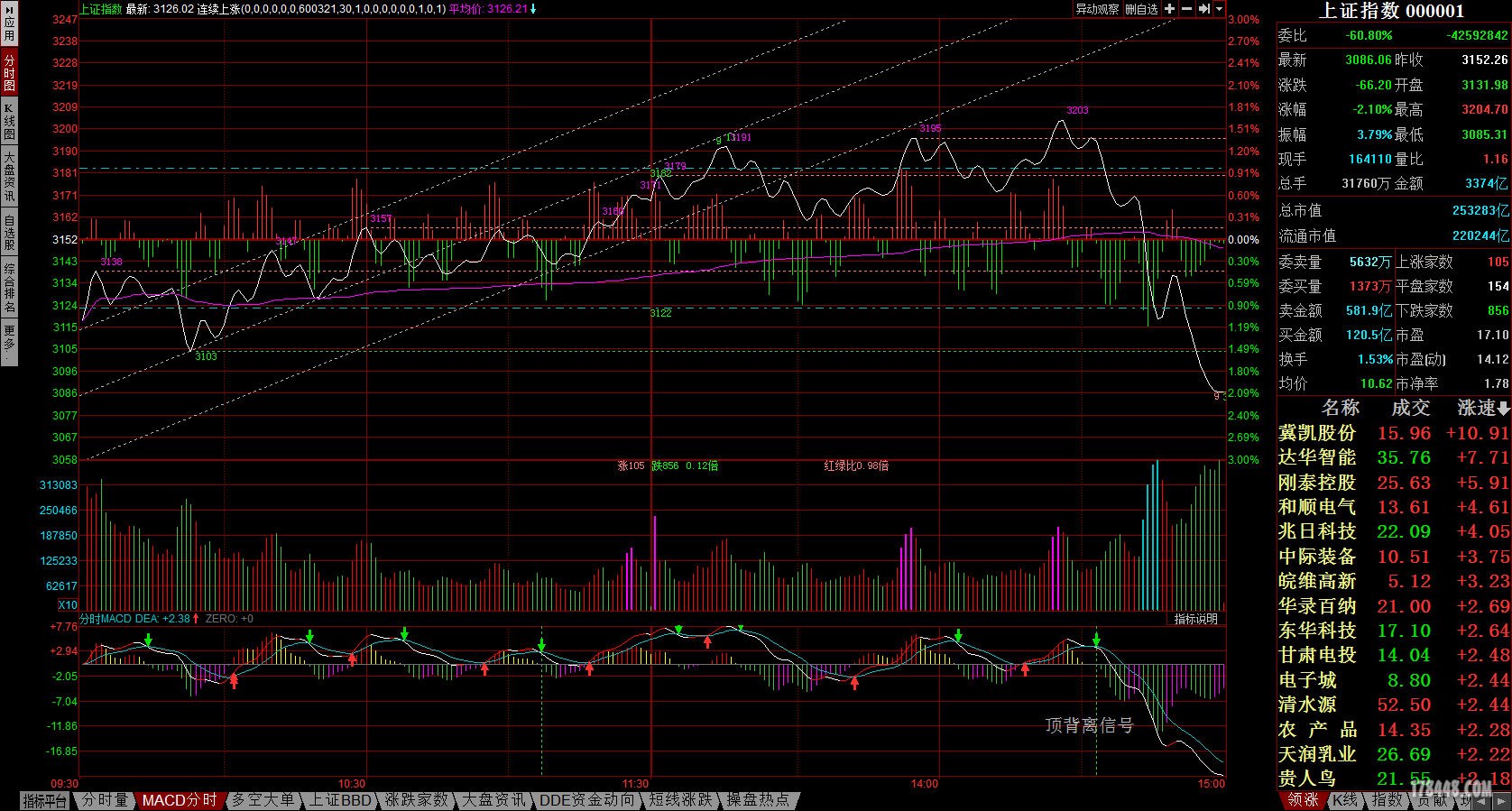Switch to the 多空大单 indicator tab
Viewport: 1512px width, 811px height.
tap(262, 800)
